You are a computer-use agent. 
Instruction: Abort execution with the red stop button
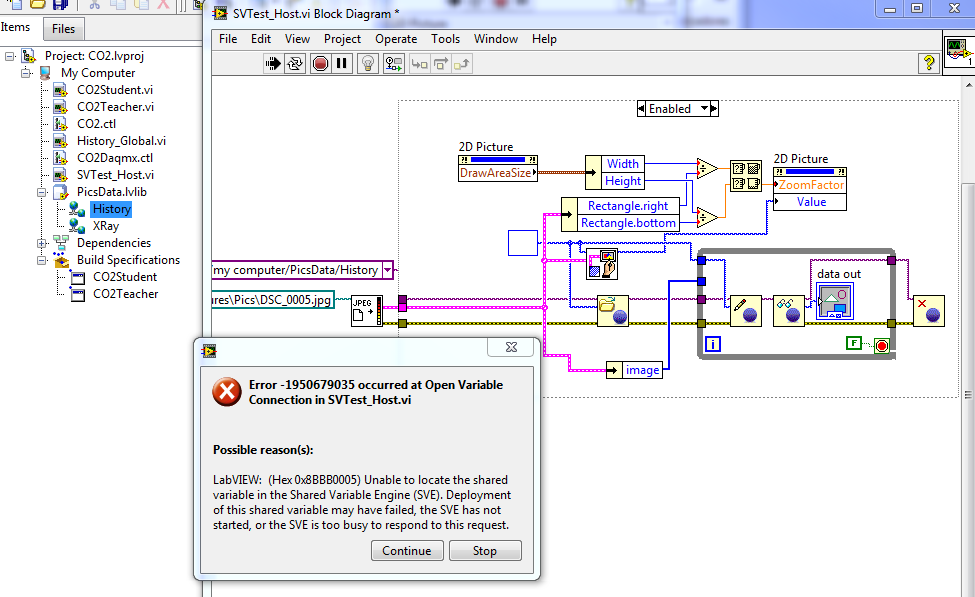point(320,63)
